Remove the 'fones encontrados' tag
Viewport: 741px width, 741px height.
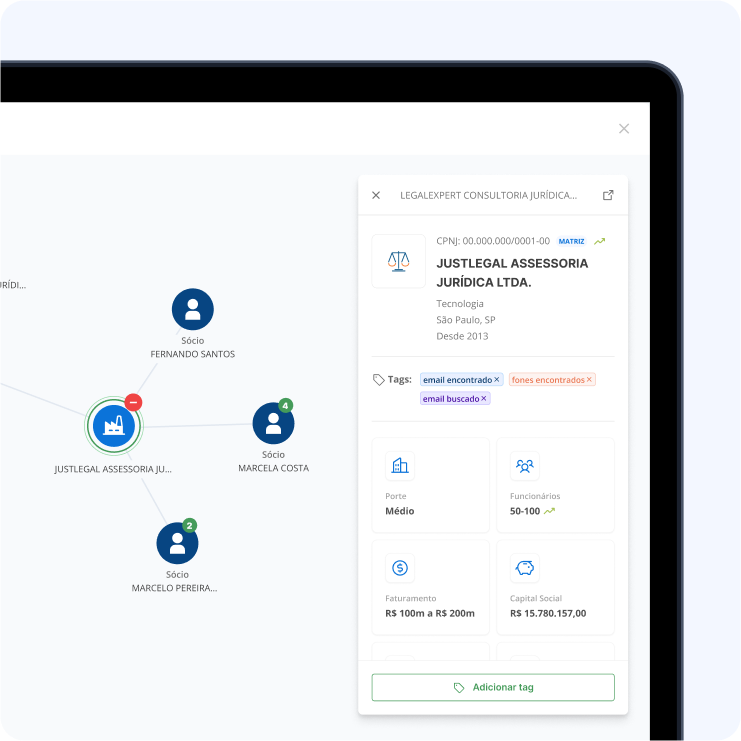(x=589, y=380)
